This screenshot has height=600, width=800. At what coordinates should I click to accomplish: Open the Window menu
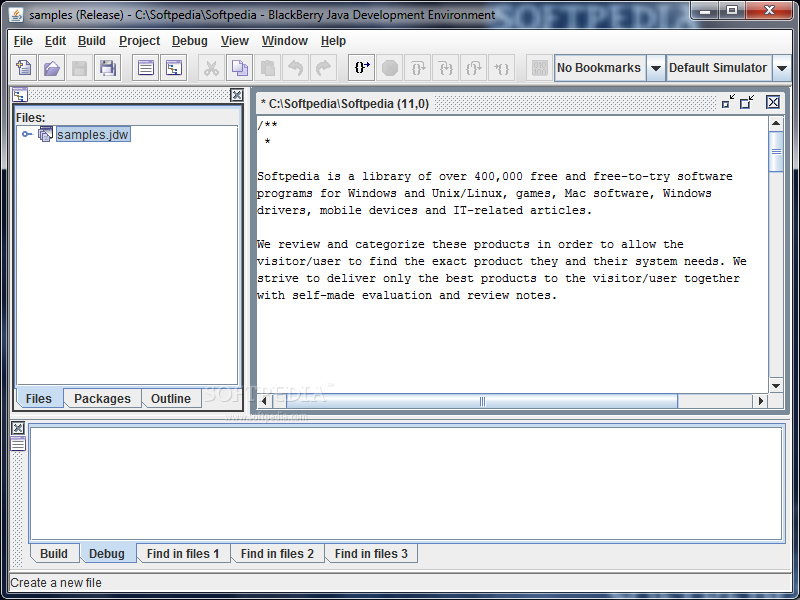(285, 41)
